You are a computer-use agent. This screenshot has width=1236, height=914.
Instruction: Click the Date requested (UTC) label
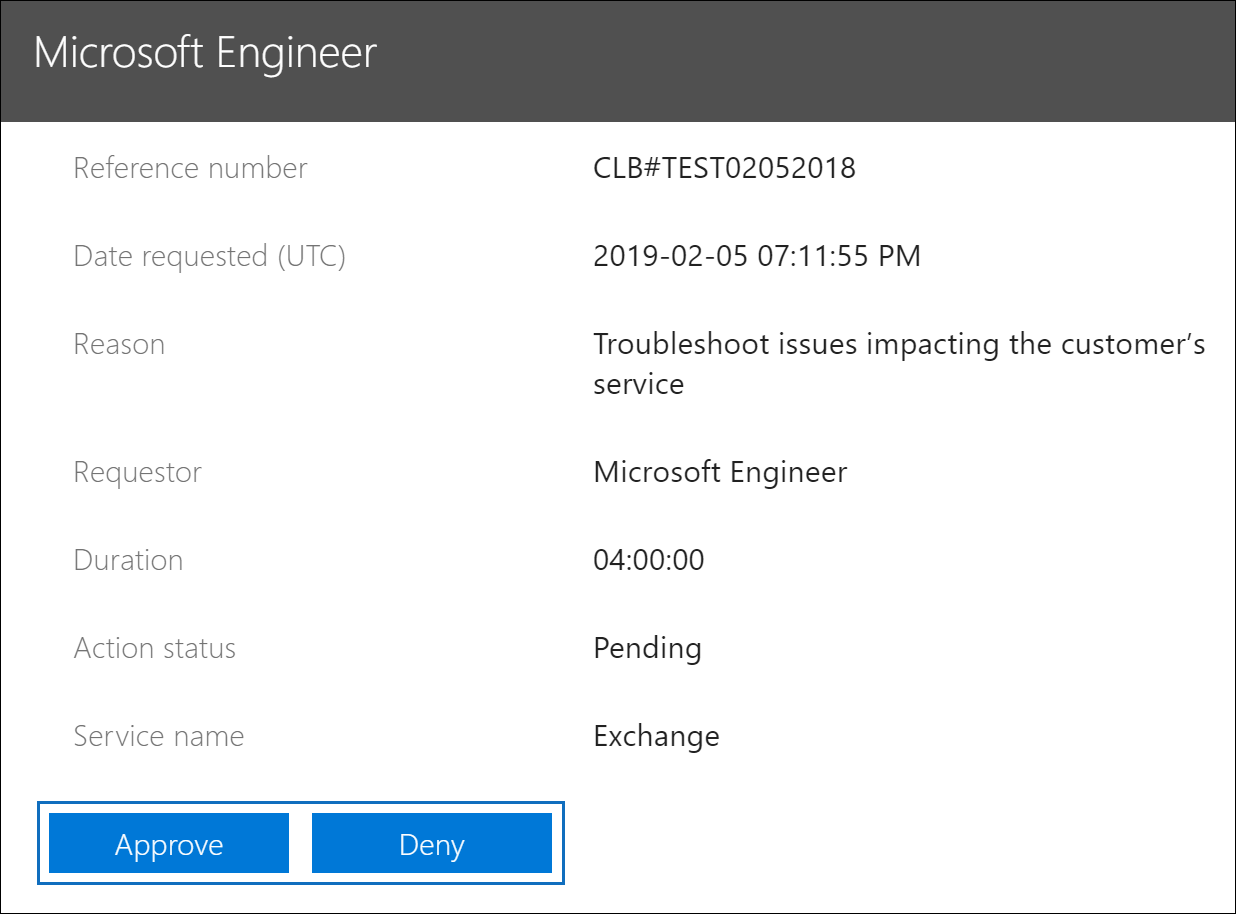click(x=209, y=256)
